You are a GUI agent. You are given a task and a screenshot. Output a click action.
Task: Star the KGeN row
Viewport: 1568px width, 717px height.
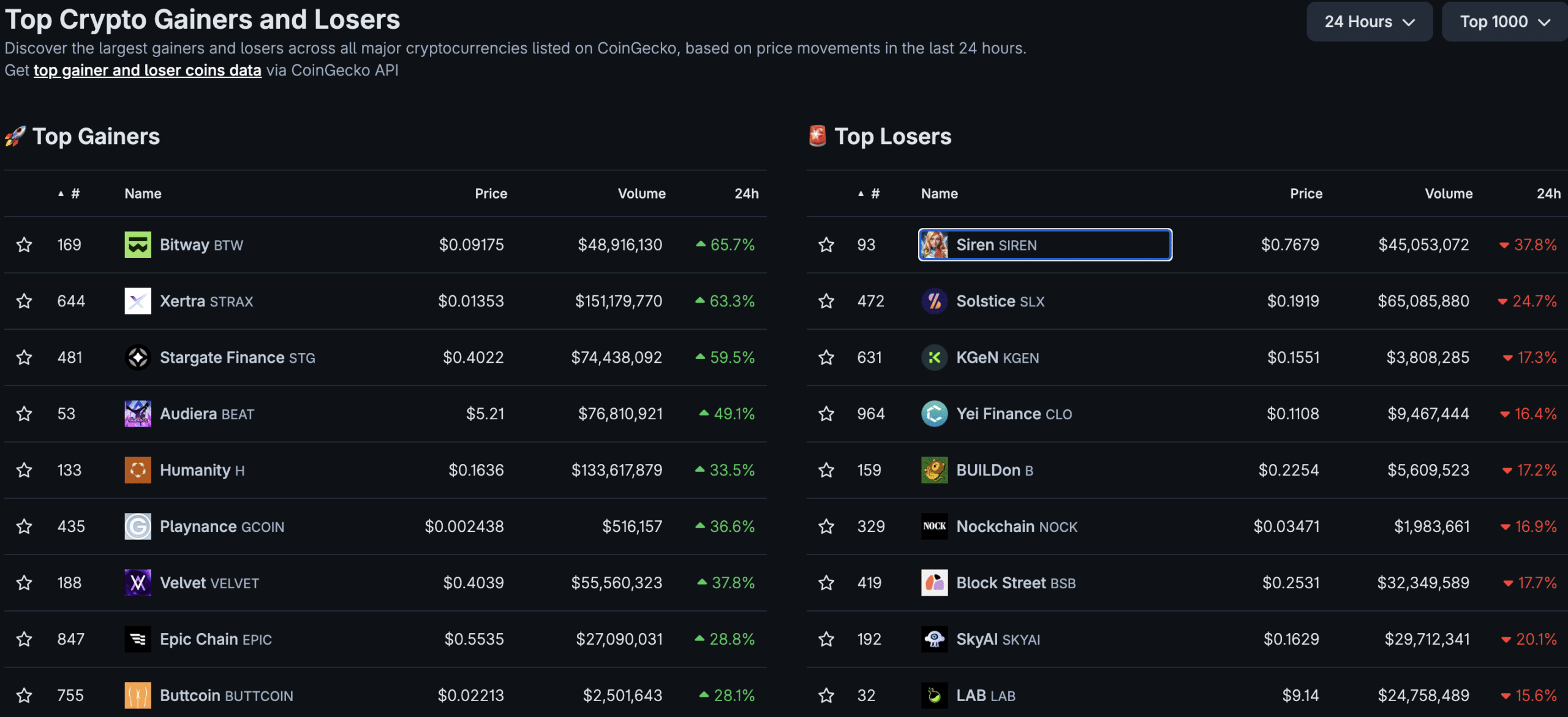pos(826,358)
